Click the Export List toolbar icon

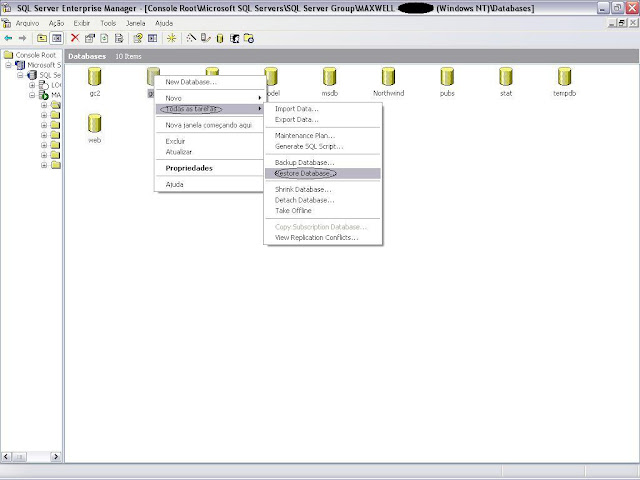pyautogui.click(x=119, y=38)
